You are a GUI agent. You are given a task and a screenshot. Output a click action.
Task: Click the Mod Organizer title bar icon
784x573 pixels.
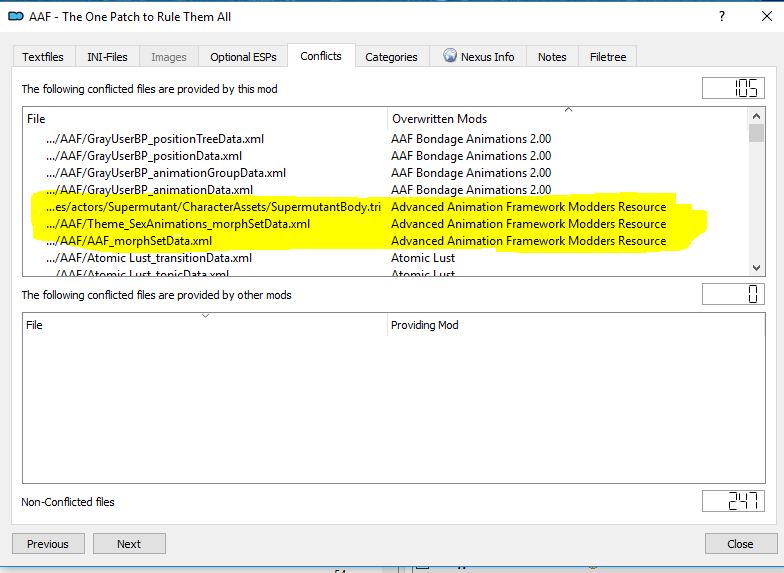pos(16,16)
